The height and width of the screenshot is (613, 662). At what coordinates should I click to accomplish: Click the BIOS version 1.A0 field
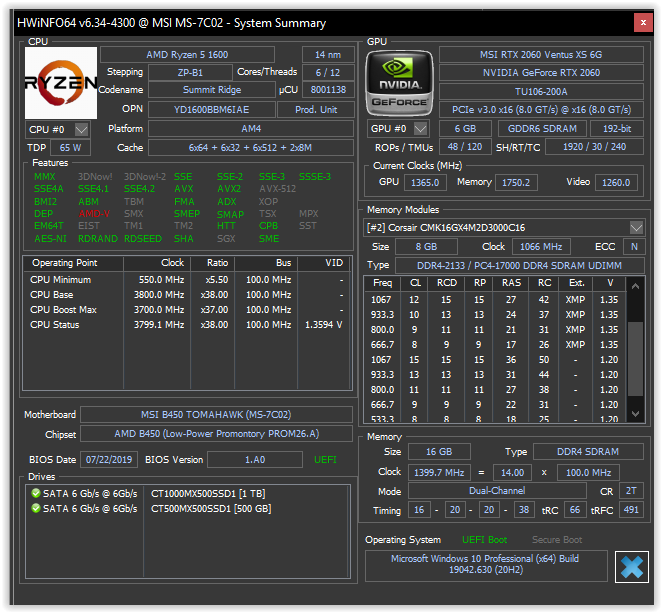255,460
